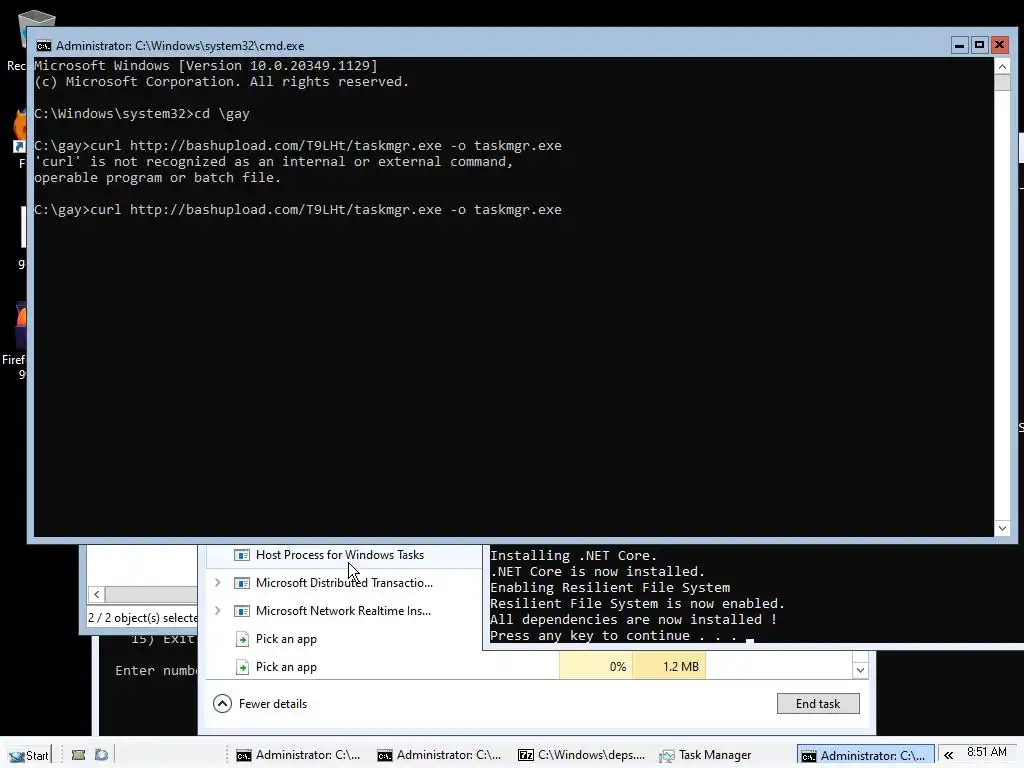Click active Administrator cmd taskbar button
This screenshot has width=1024, height=768.
(865, 755)
